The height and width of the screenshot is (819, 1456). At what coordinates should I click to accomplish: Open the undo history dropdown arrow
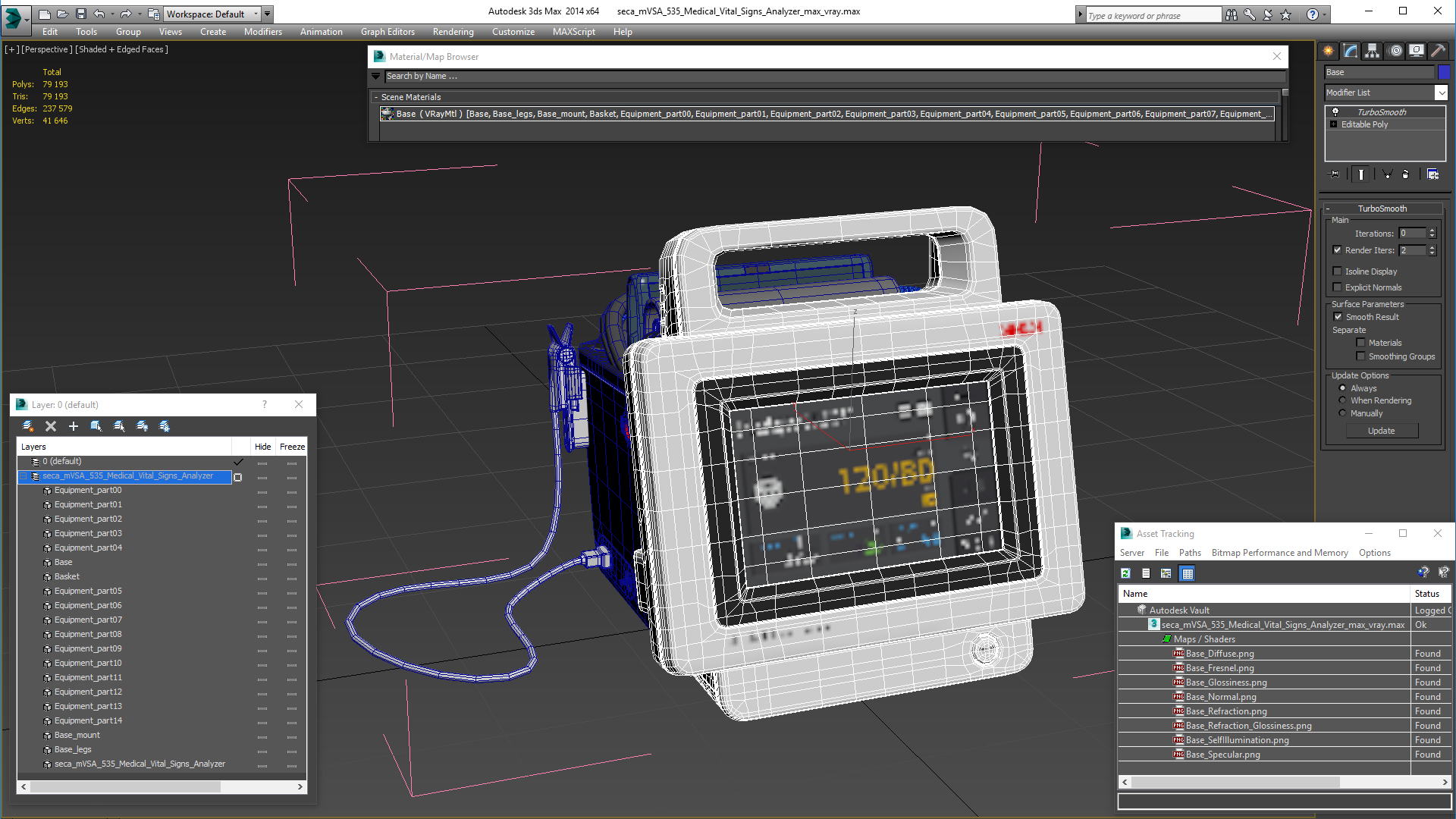click(112, 14)
